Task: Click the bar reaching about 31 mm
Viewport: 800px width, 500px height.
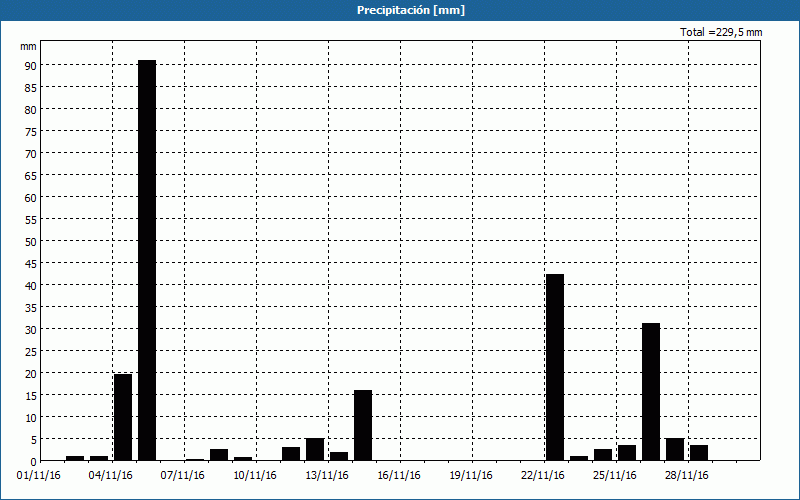Action: (651, 392)
